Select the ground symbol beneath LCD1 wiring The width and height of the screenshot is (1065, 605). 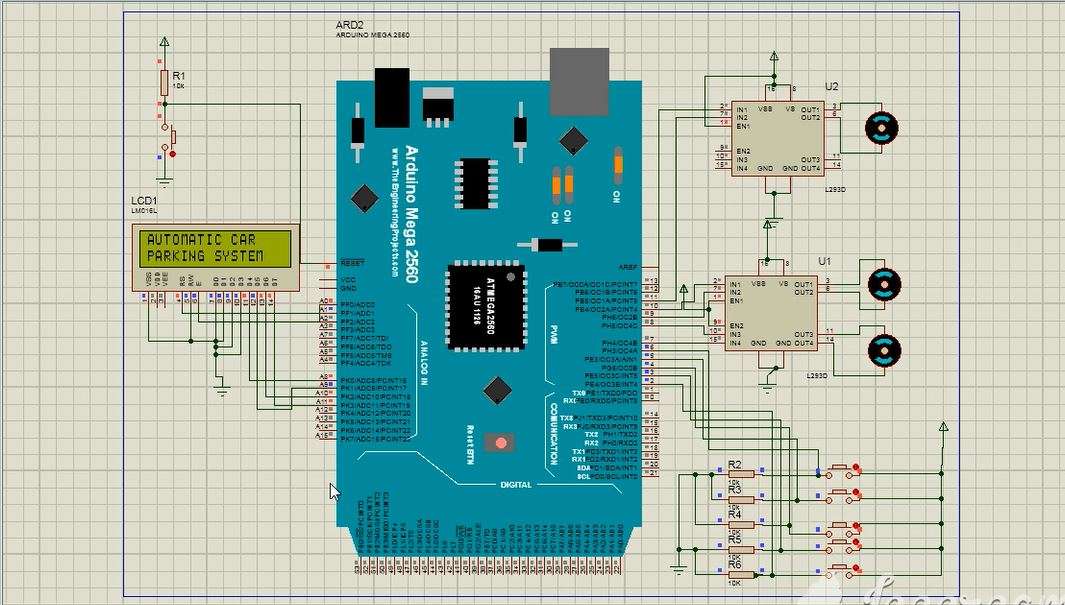221,390
